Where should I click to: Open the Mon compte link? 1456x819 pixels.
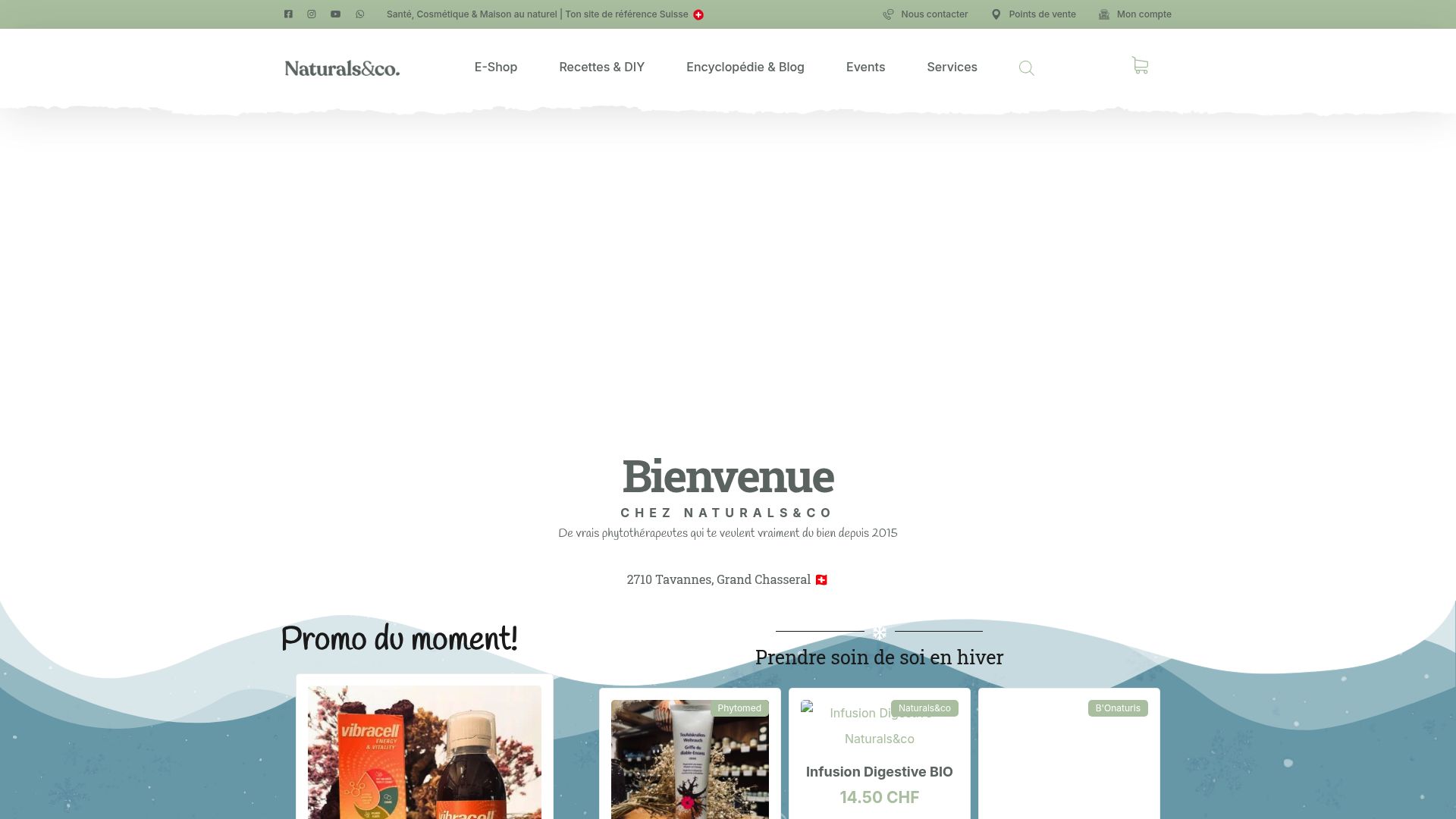[1144, 14]
